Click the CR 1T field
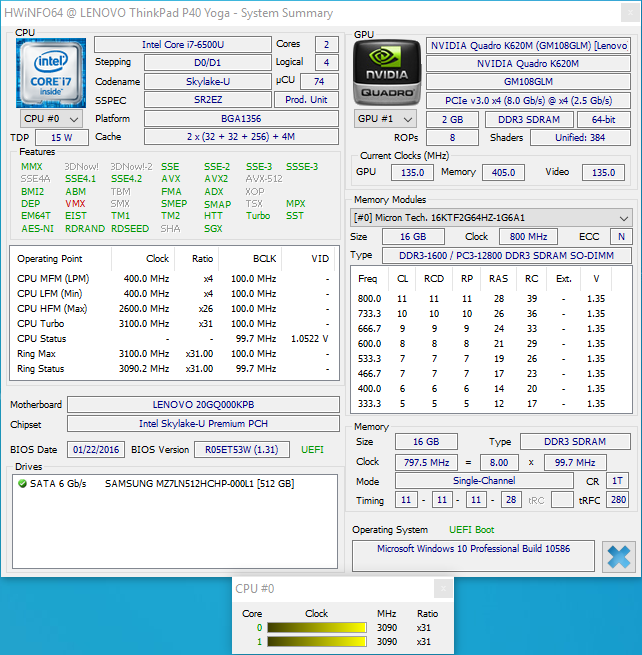This screenshot has width=642, height=655. click(x=617, y=481)
